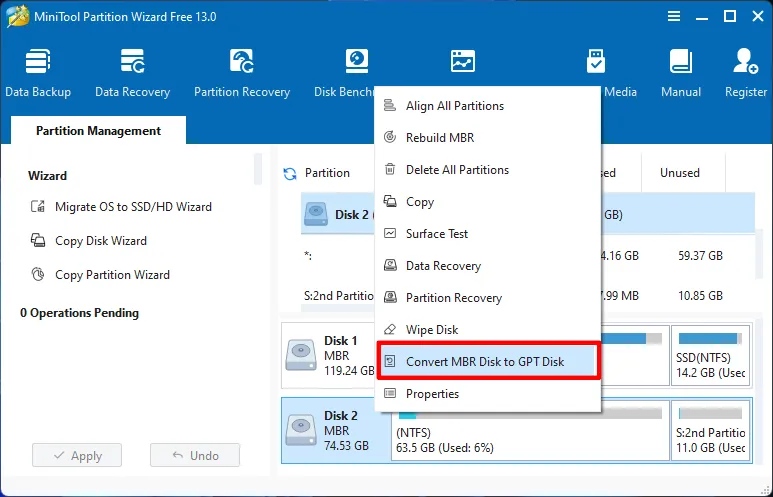
Task: Launch the Data Recovery tool
Action: 132,73
